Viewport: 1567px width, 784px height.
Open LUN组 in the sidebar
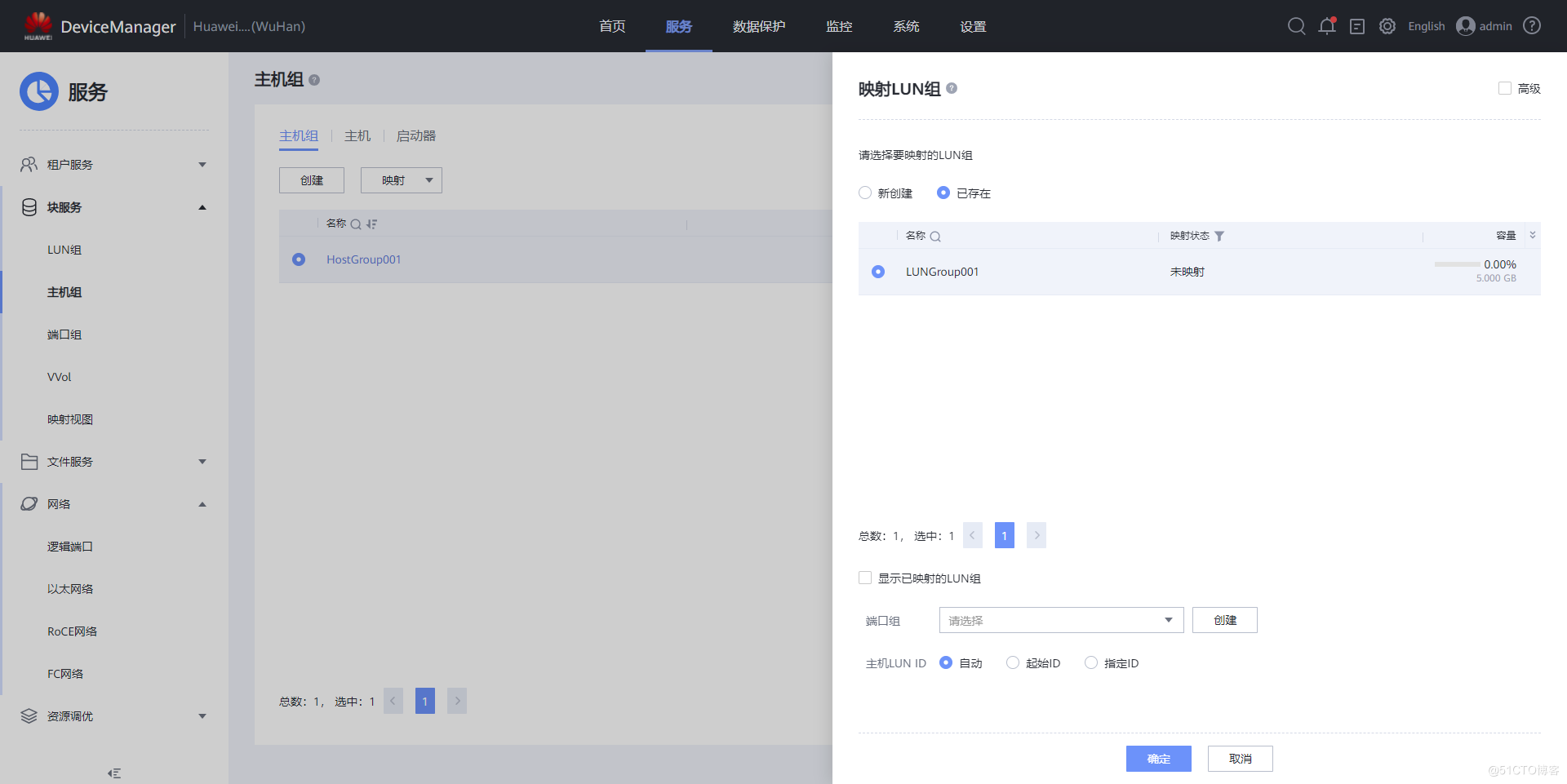64,250
